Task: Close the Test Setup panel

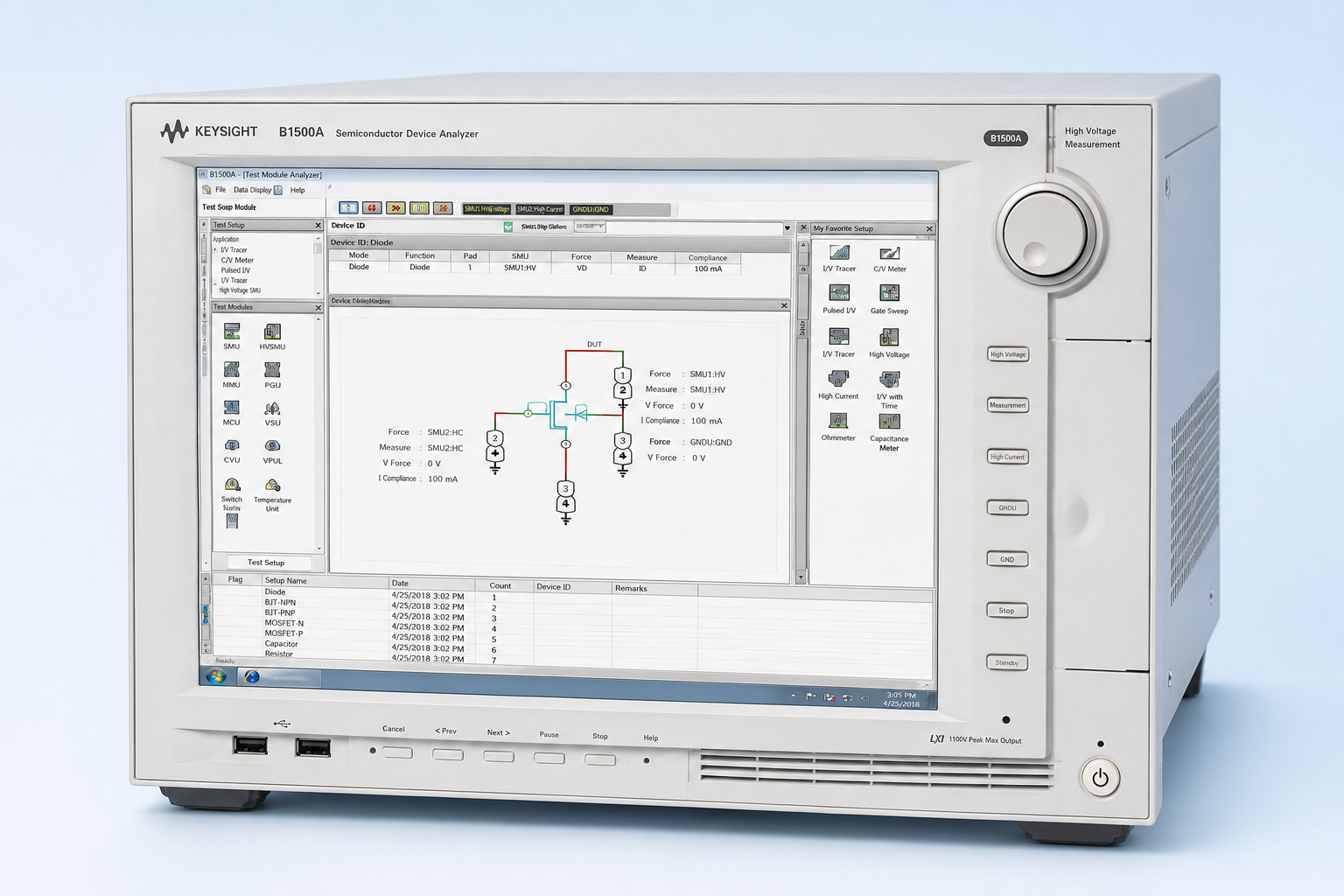Action: pos(318,226)
